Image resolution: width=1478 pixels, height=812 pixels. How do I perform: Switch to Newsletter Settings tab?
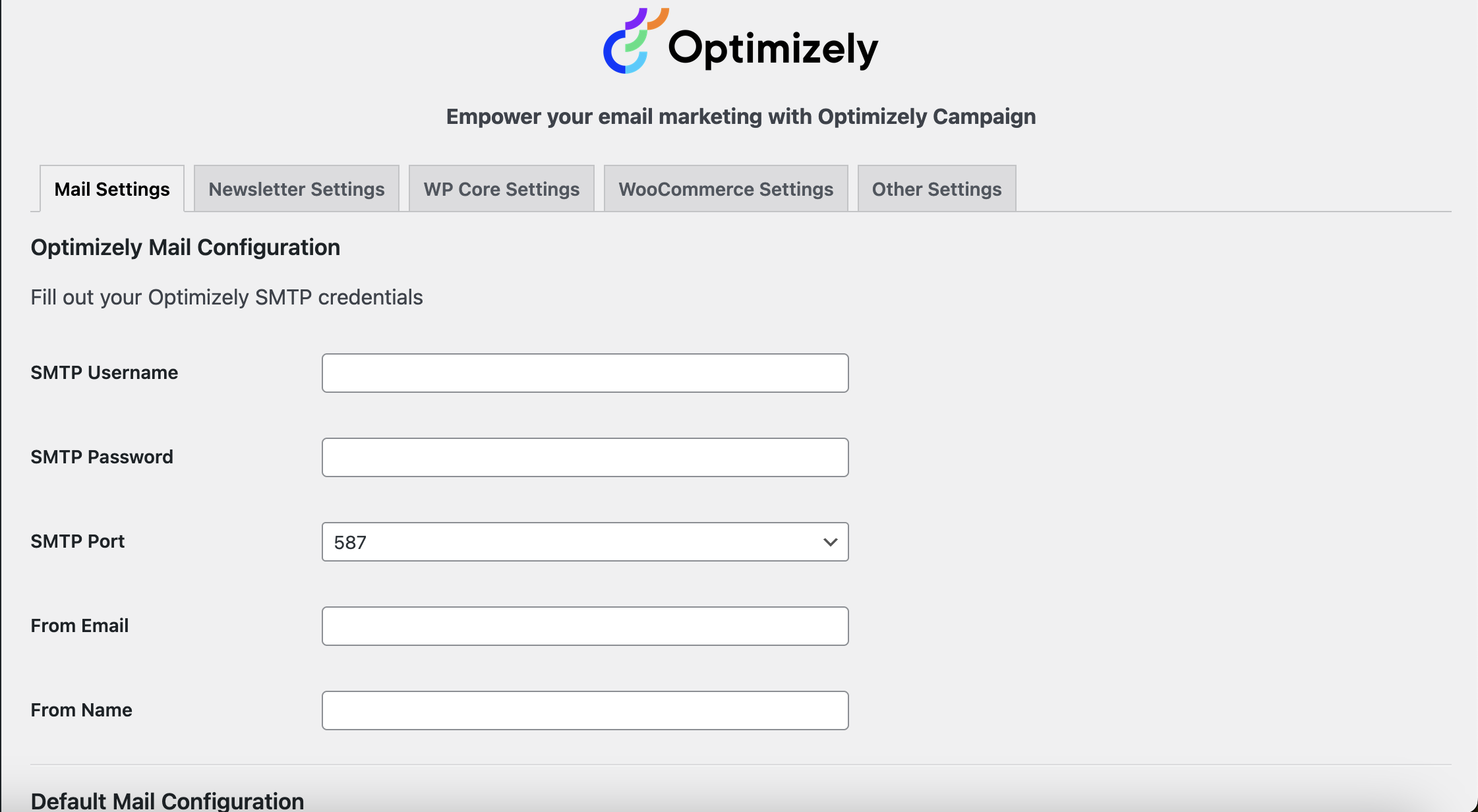[297, 189]
